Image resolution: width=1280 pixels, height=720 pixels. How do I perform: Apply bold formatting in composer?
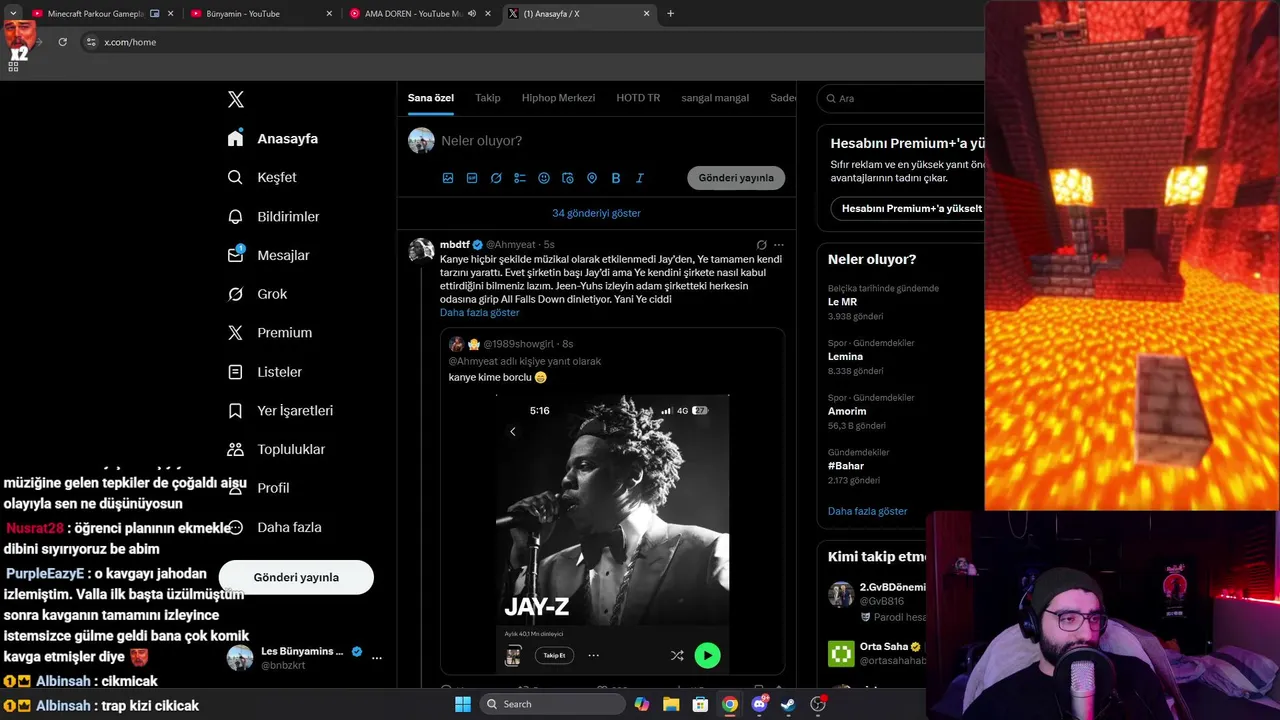pos(616,178)
